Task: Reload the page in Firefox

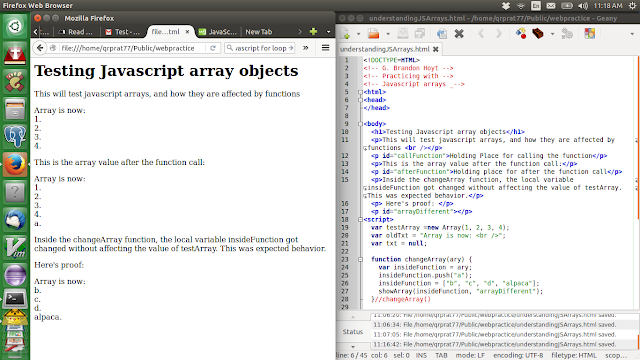Action: click(213, 48)
